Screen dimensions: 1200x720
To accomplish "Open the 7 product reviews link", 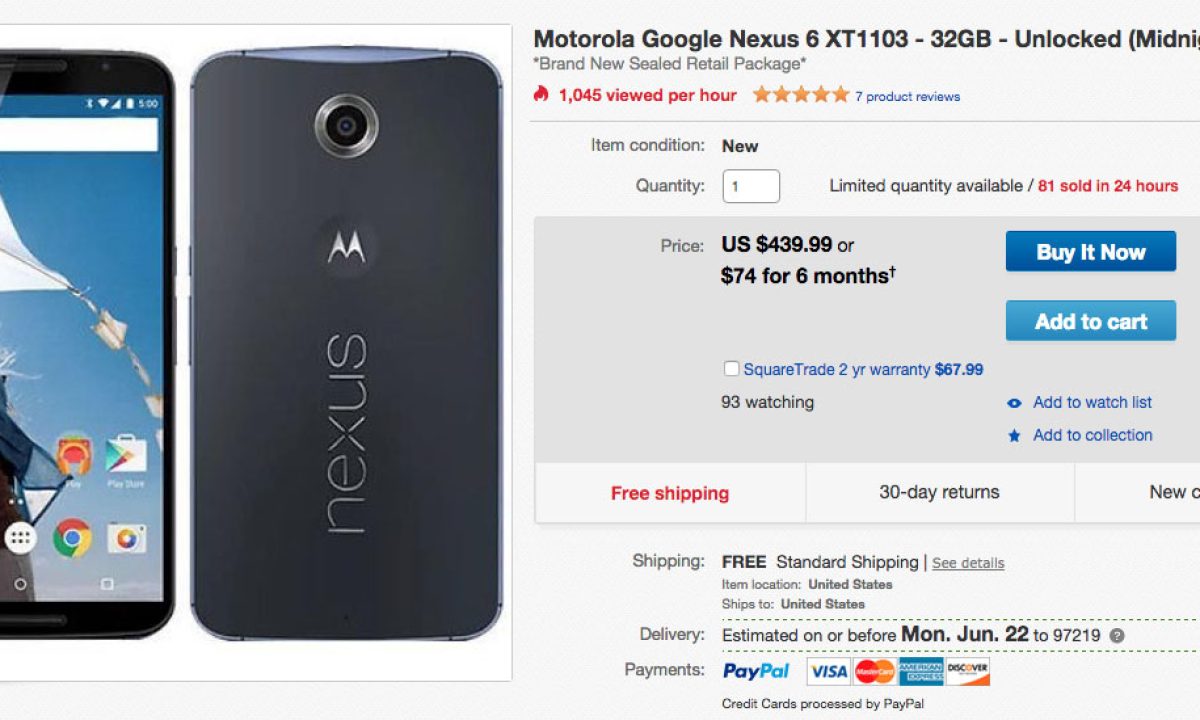I will pyautogui.click(x=907, y=97).
